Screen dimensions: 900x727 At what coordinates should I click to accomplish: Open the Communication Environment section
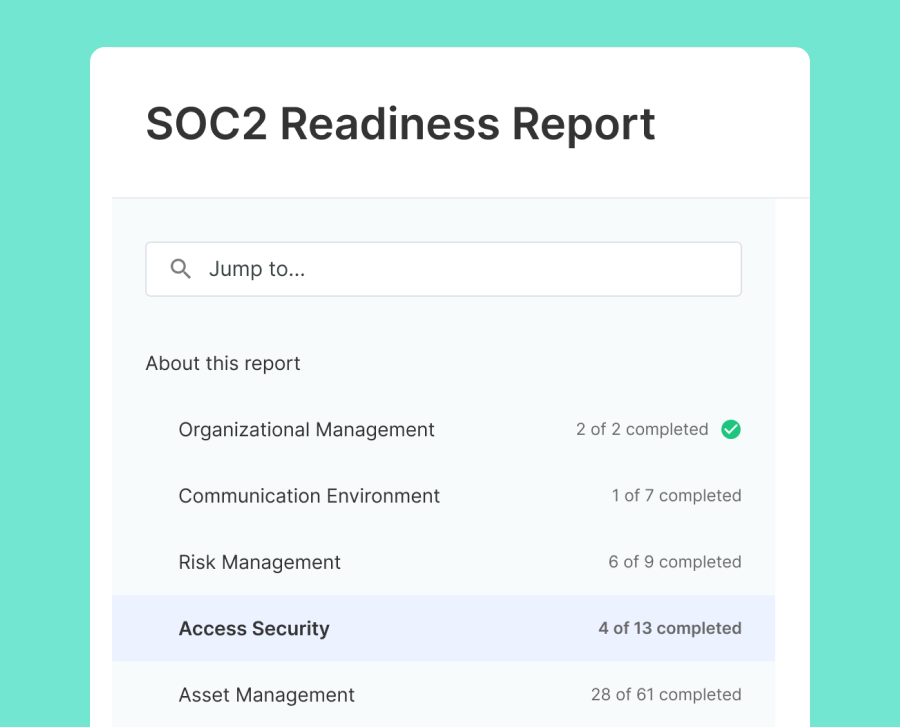point(309,496)
